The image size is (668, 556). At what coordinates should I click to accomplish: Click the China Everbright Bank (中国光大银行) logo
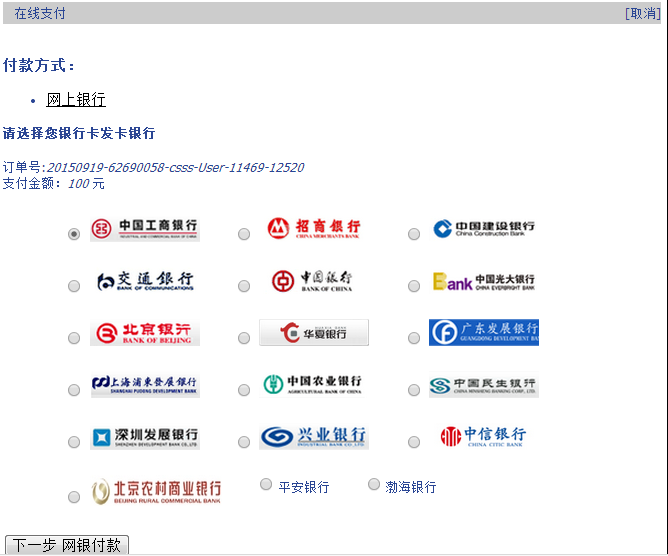click(484, 281)
